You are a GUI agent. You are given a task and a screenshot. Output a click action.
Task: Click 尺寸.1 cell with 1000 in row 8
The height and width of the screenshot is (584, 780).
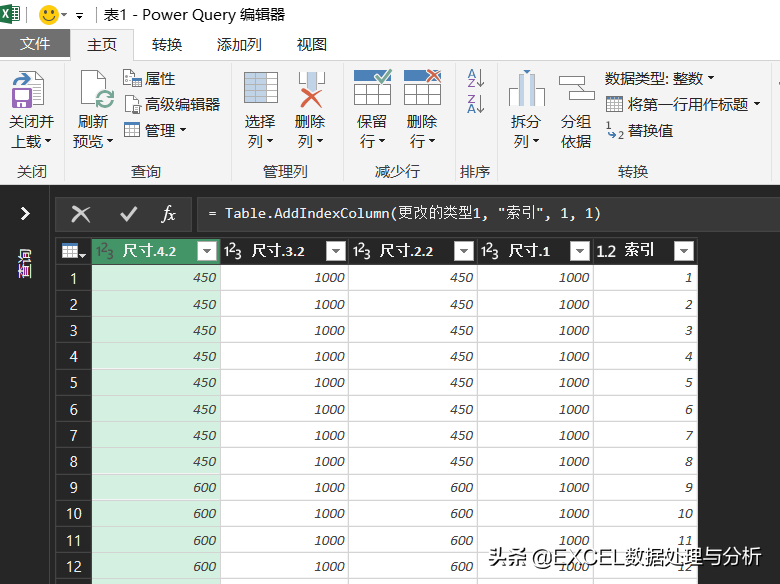pyautogui.click(x=535, y=462)
